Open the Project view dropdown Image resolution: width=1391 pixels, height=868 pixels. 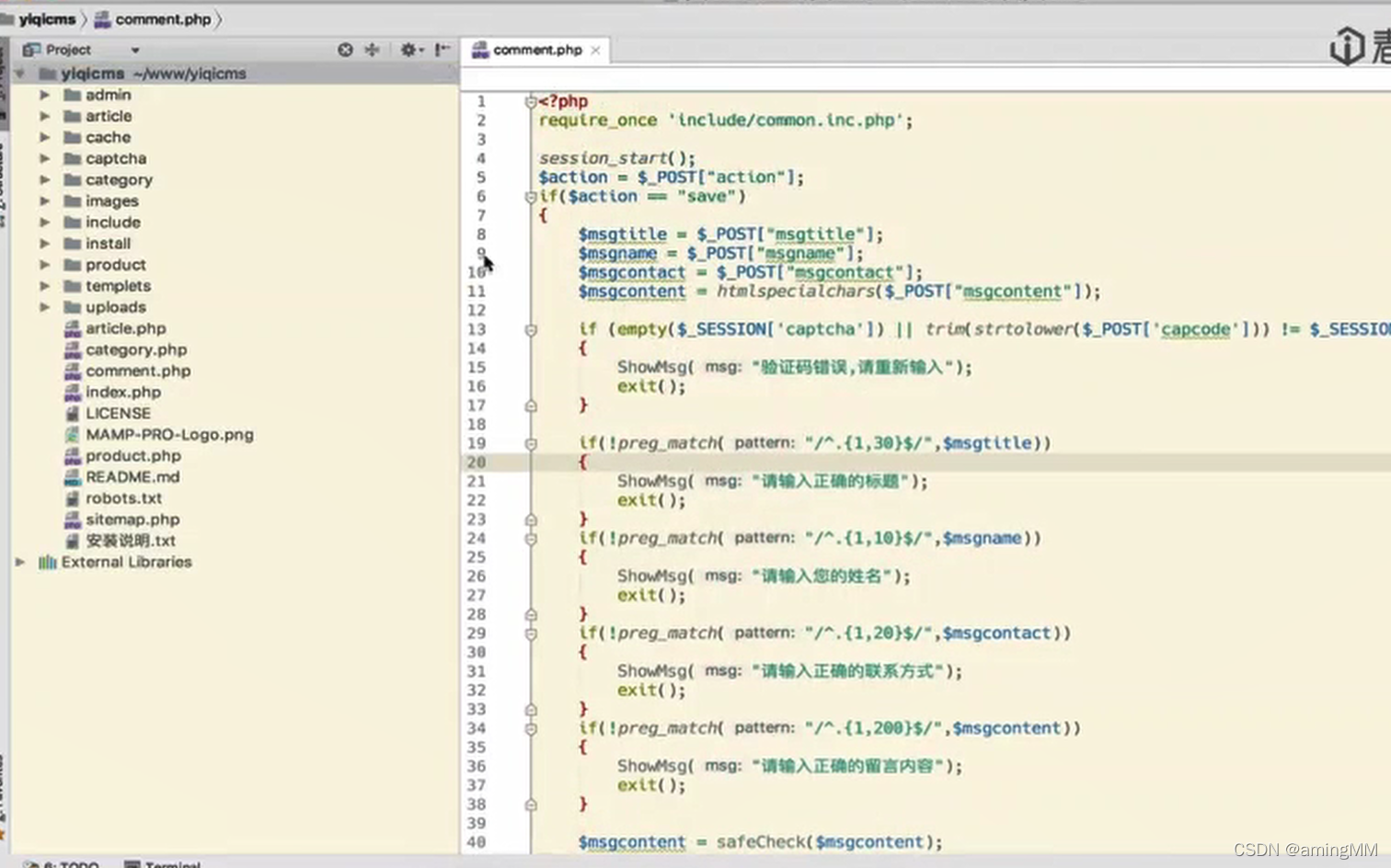click(x=135, y=50)
